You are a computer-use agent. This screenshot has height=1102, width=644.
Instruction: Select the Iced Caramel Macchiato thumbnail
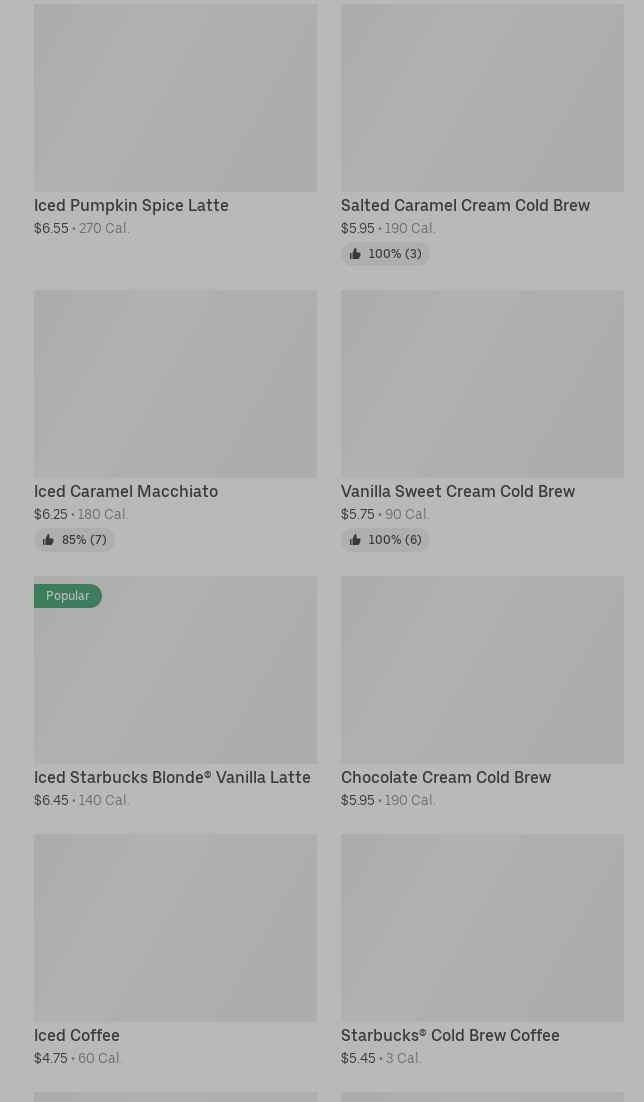175,384
